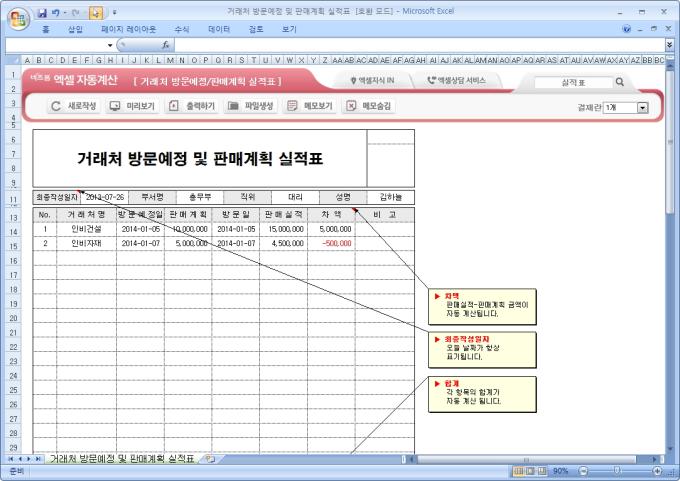Click the magnifier search icon
This screenshot has width=680, height=481.
point(620,82)
